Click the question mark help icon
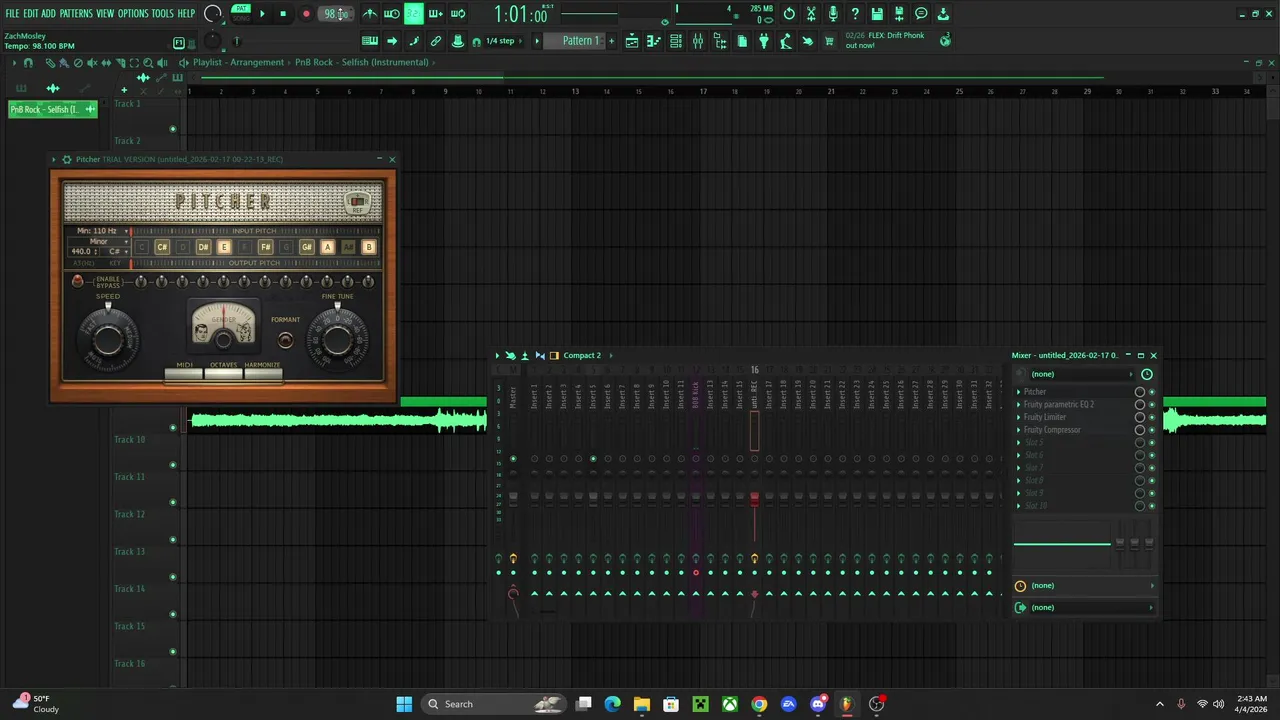 click(855, 14)
